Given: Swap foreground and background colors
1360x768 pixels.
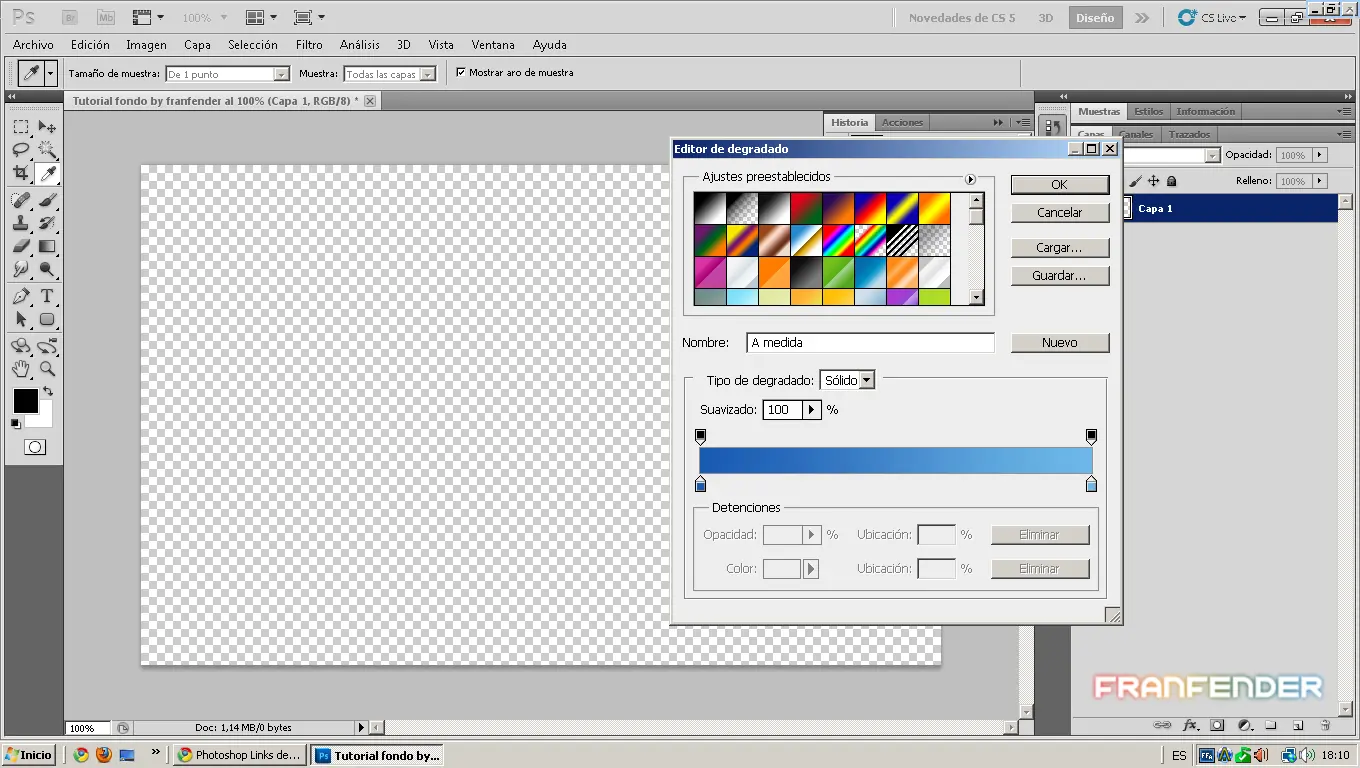Looking at the screenshot, I should [x=47, y=392].
